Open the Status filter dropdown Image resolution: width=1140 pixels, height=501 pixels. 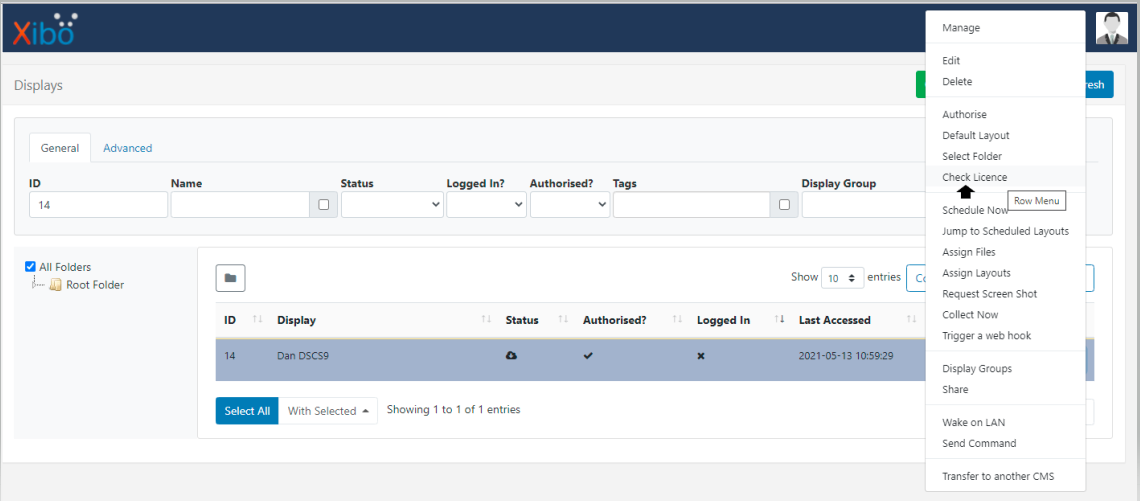point(392,205)
